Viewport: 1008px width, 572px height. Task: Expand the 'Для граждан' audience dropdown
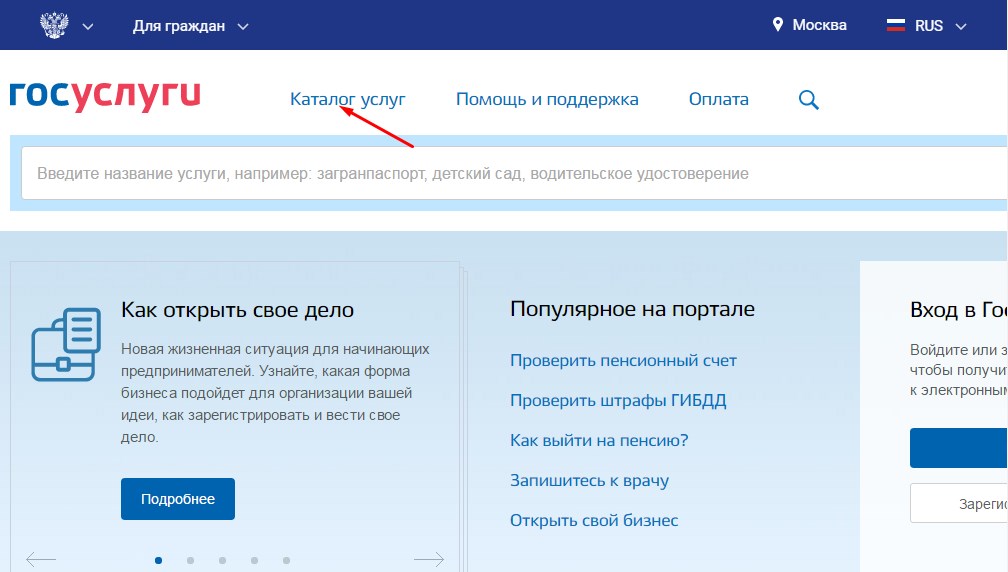pos(190,25)
